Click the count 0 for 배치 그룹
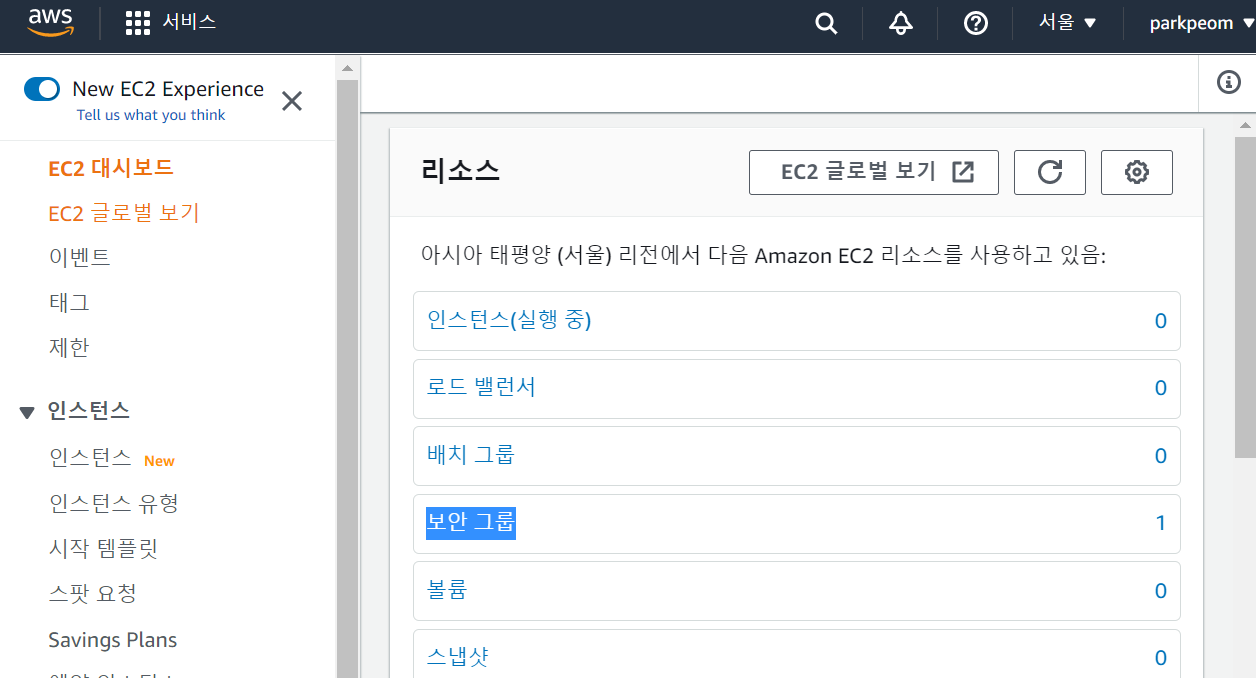 point(1161,456)
